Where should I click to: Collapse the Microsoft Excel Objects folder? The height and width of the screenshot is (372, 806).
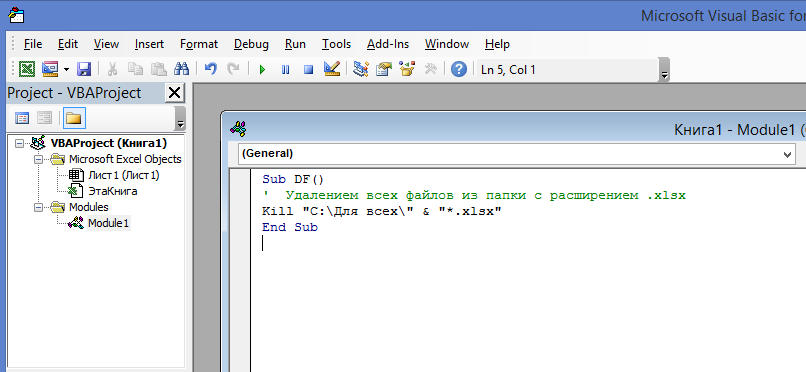tap(39, 160)
